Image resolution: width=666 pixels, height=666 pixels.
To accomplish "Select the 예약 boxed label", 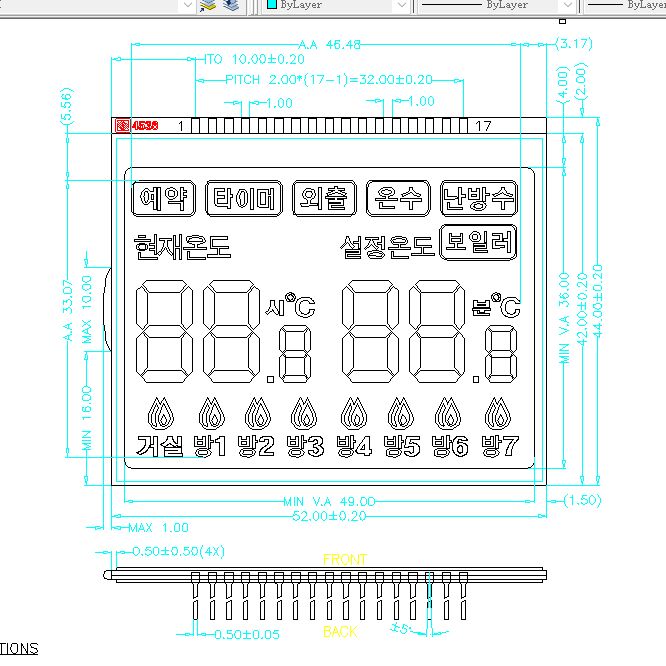I will coord(162,198).
